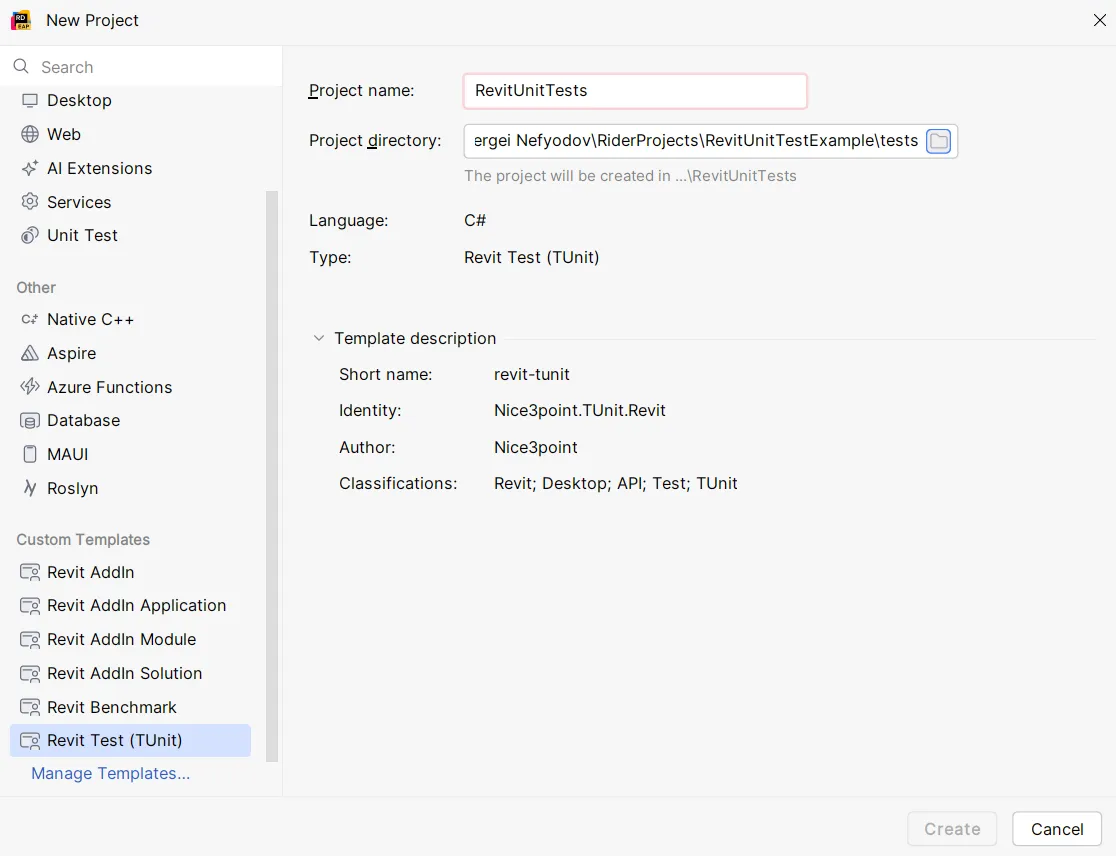The width and height of the screenshot is (1116, 856).
Task: Open the Manage Templates link
Action: pyautogui.click(x=110, y=773)
